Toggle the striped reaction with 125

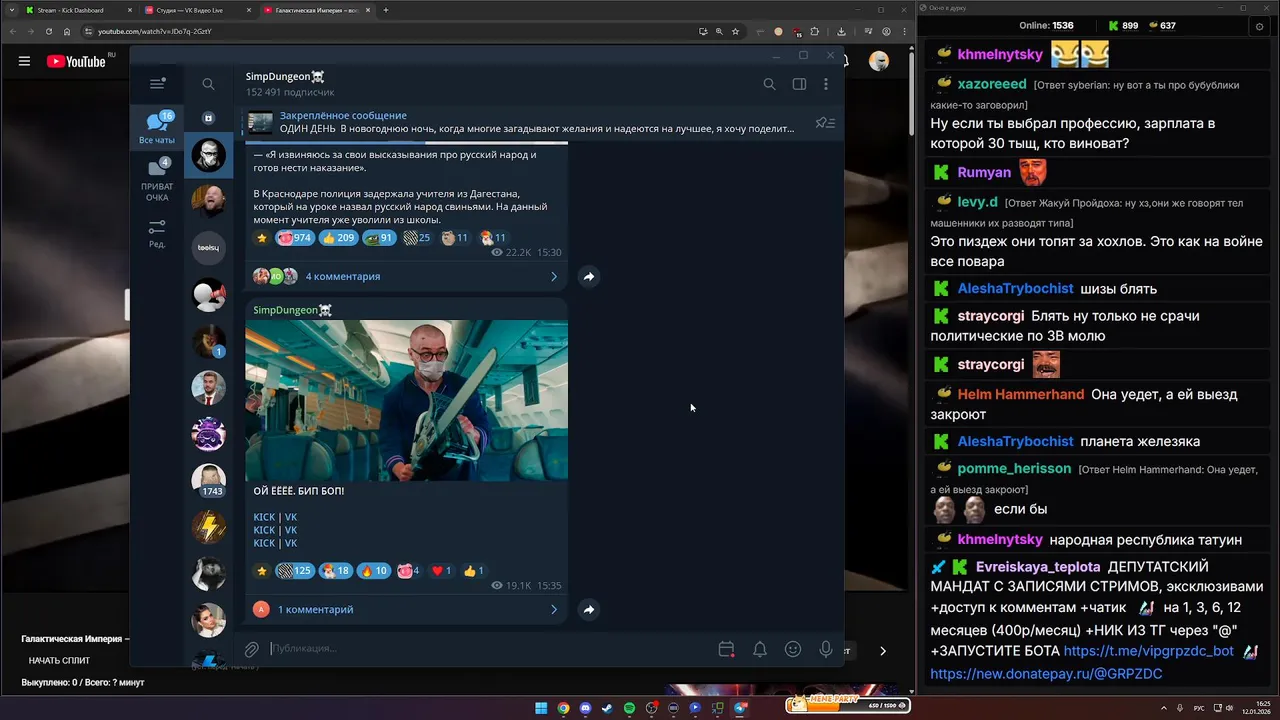[x=294, y=571]
